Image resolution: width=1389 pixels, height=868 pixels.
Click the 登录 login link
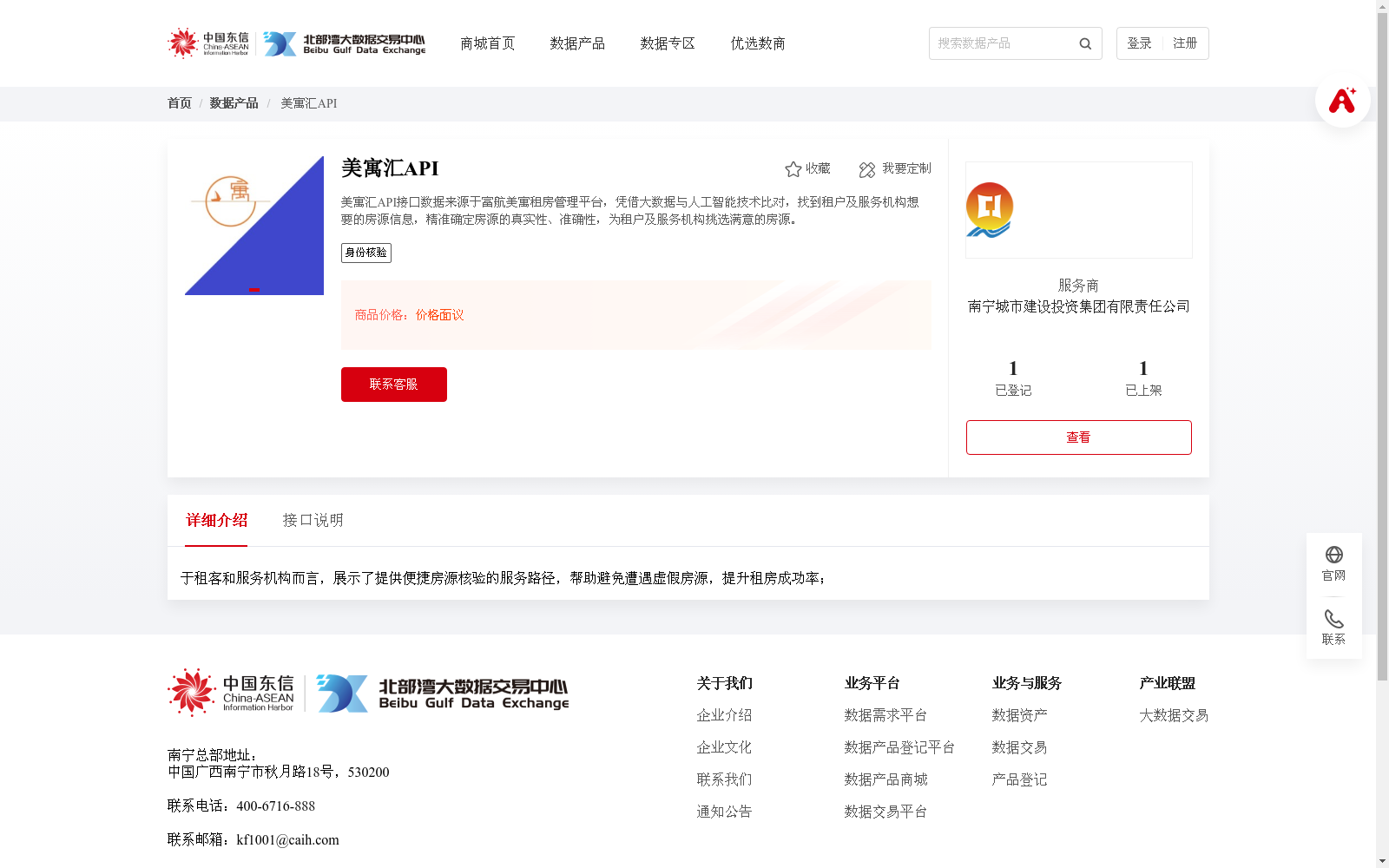point(1139,43)
